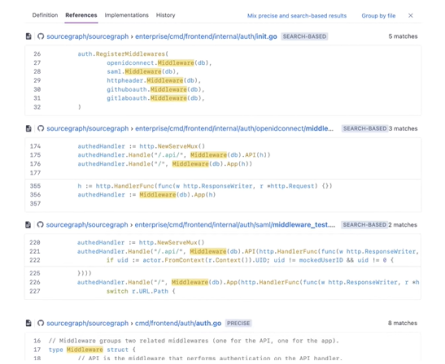Close the references panel

pos(411,15)
